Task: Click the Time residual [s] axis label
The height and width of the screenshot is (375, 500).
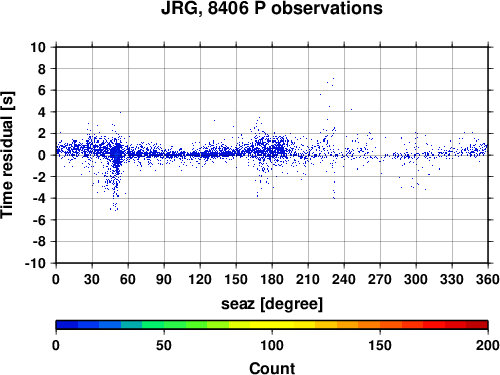Action: point(8,155)
